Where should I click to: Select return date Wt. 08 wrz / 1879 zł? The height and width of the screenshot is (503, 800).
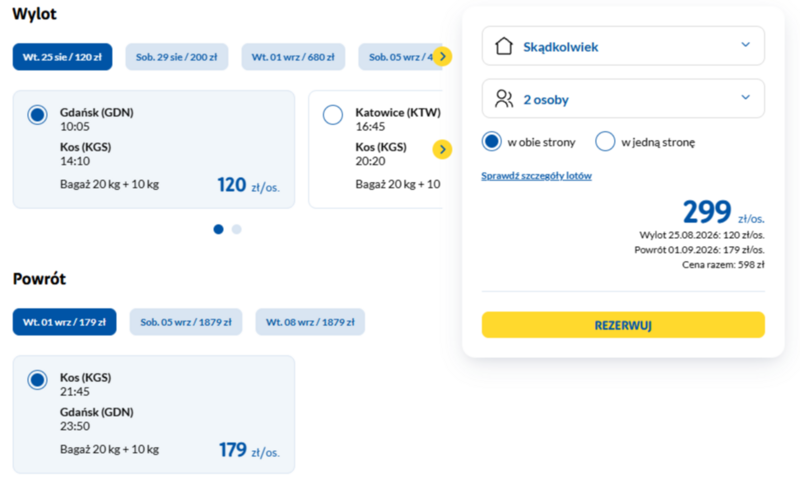(x=310, y=322)
